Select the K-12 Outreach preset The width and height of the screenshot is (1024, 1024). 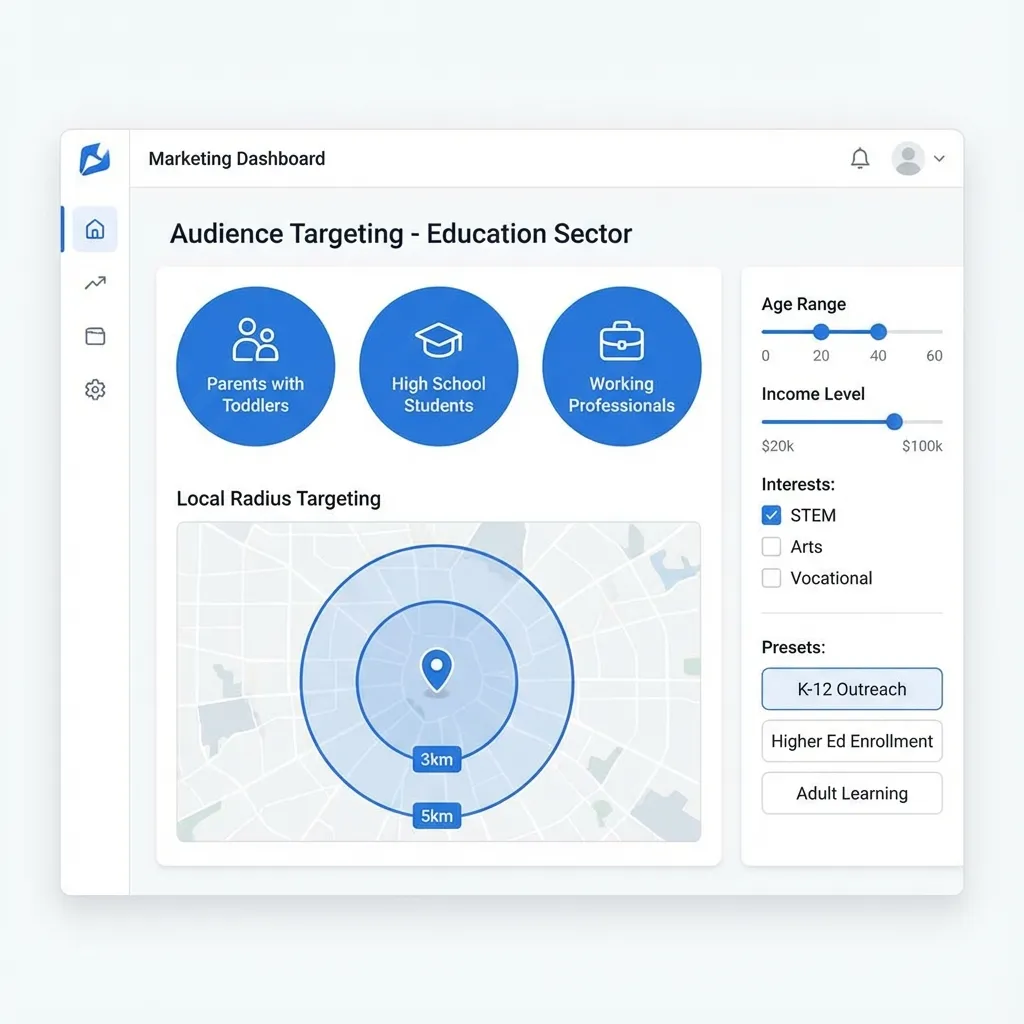tap(852, 689)
